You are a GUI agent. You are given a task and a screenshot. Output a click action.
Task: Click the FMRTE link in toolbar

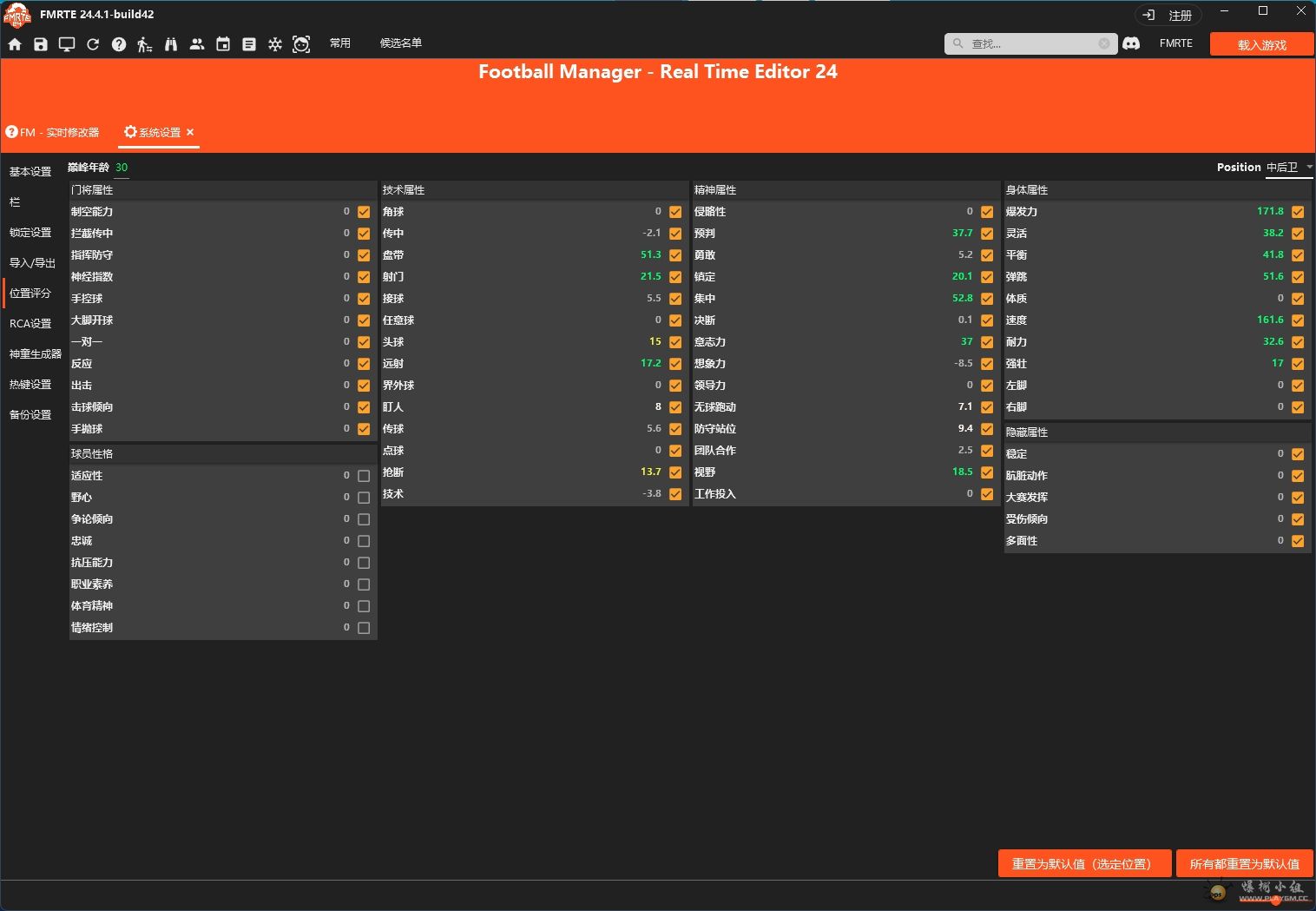click(x=1176, y=43)
